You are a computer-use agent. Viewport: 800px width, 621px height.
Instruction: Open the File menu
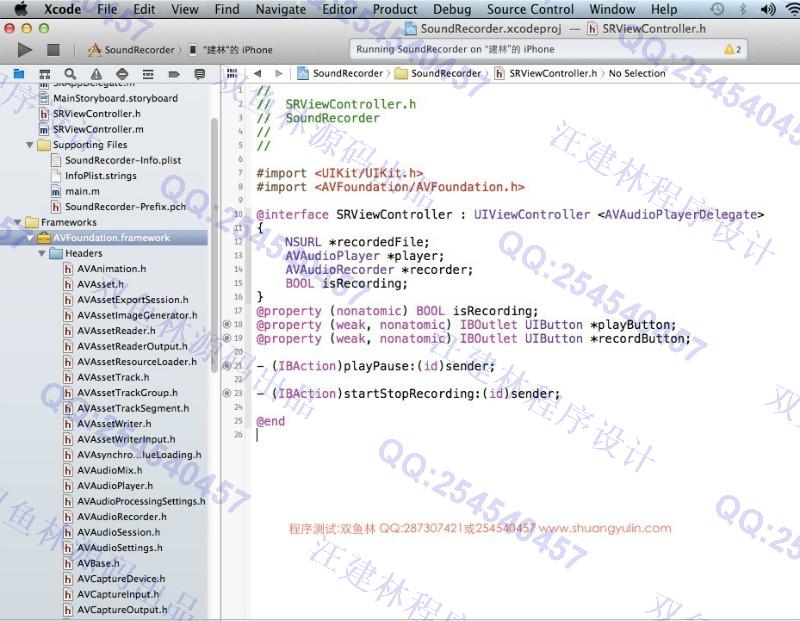107,9
